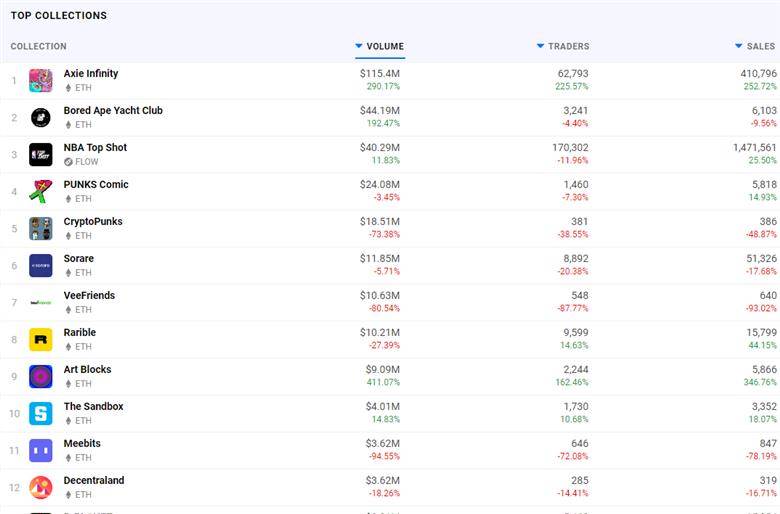The image size is (780, 514).
Task: Open the Sorare logo icon
Action: [x=41, y=266]
